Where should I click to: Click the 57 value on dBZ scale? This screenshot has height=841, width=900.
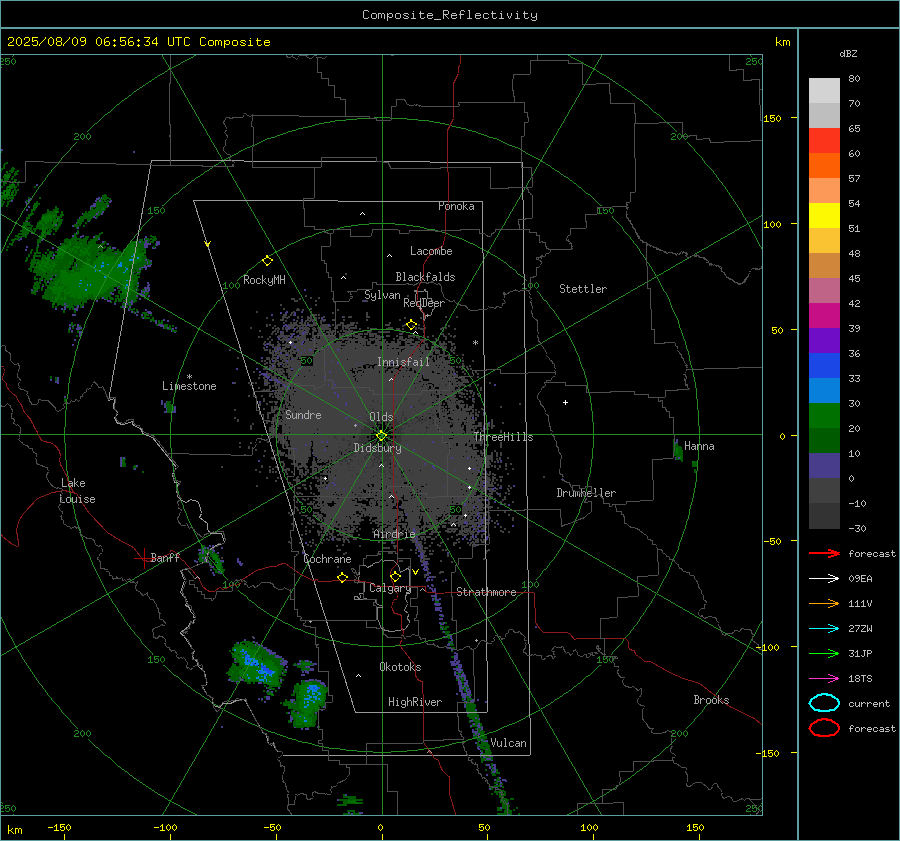coord(854,179)
